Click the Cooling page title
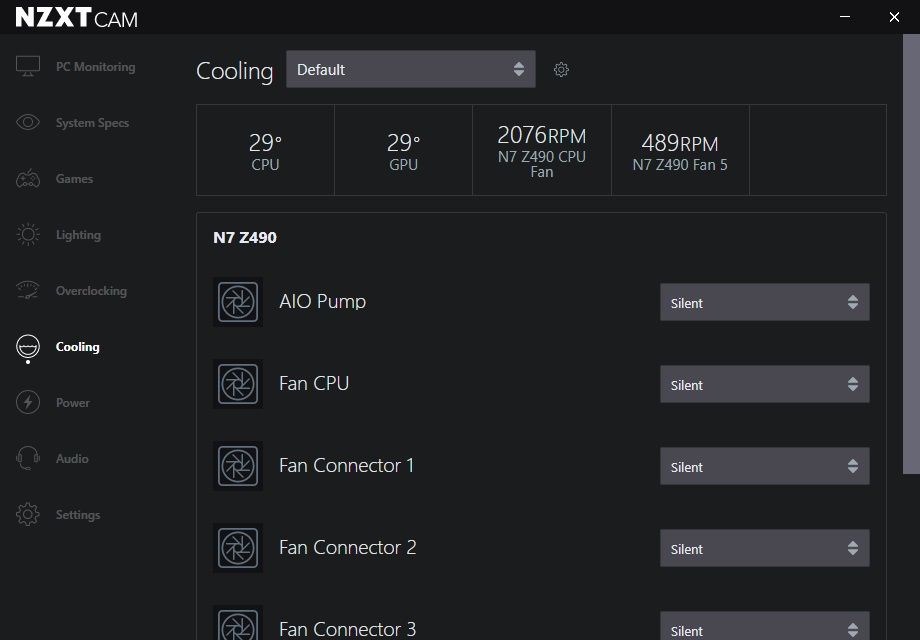Screen dimensions: 920x640 pos(235,71)
